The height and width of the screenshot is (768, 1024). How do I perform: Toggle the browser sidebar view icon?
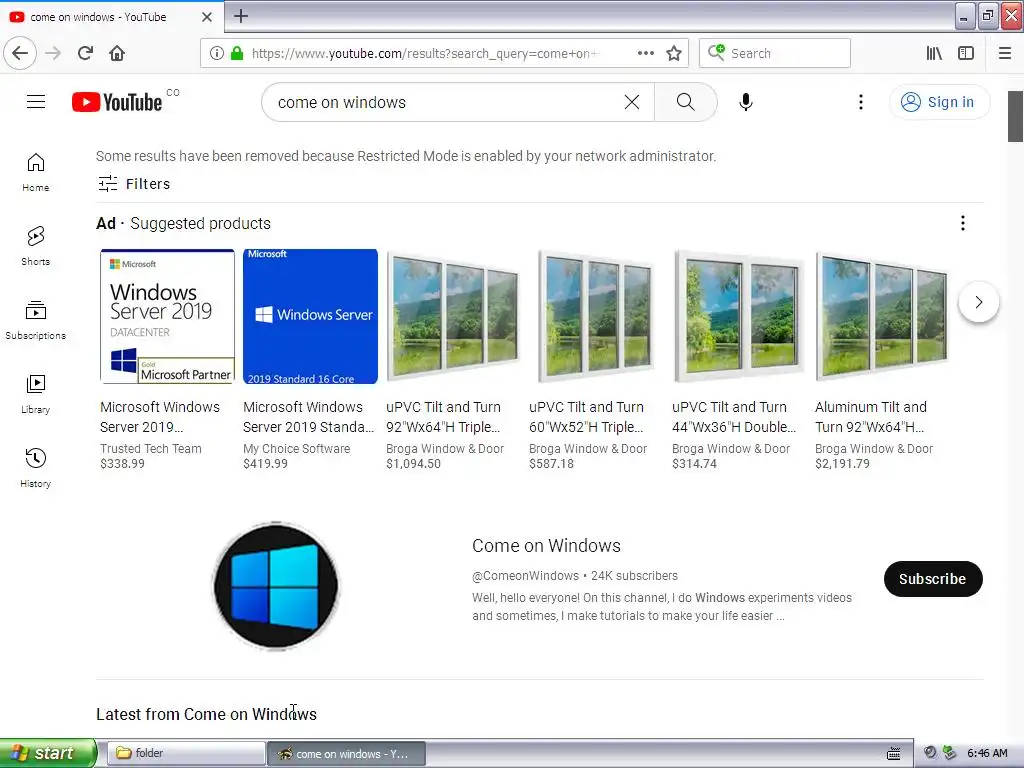(x=966, y=53)
